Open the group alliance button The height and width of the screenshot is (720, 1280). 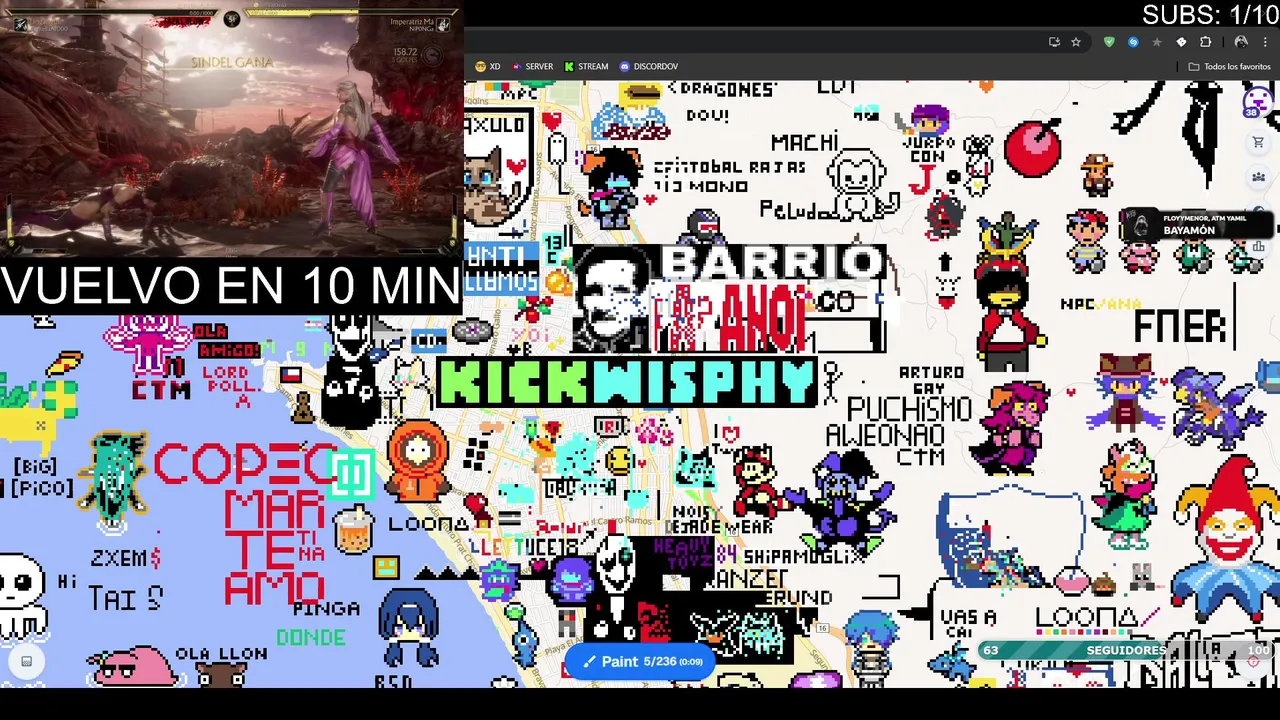(x=1258, y=177)
